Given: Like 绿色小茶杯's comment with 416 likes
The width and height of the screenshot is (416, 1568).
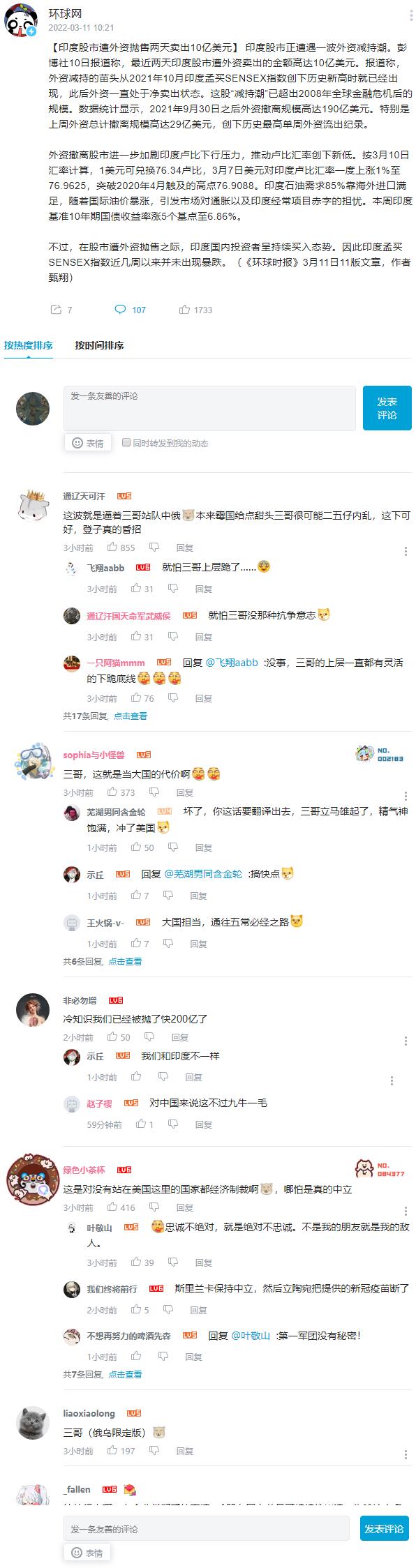Looking at the screenshot, I should click(x=112, y=1207).
